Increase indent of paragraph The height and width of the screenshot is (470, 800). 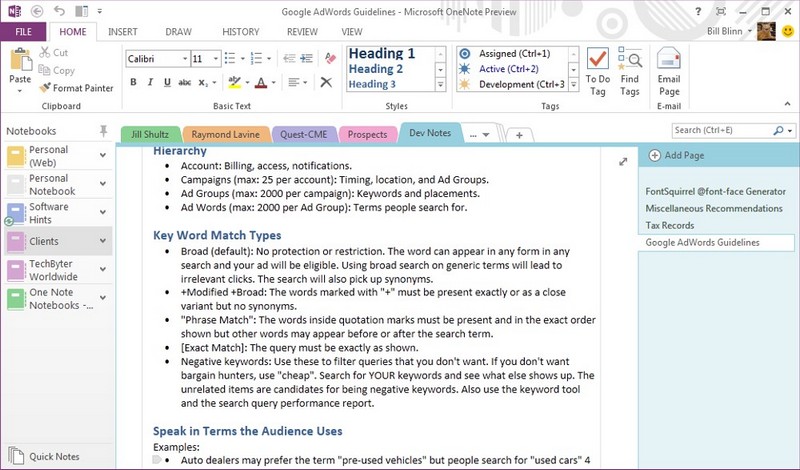[307, 59]
